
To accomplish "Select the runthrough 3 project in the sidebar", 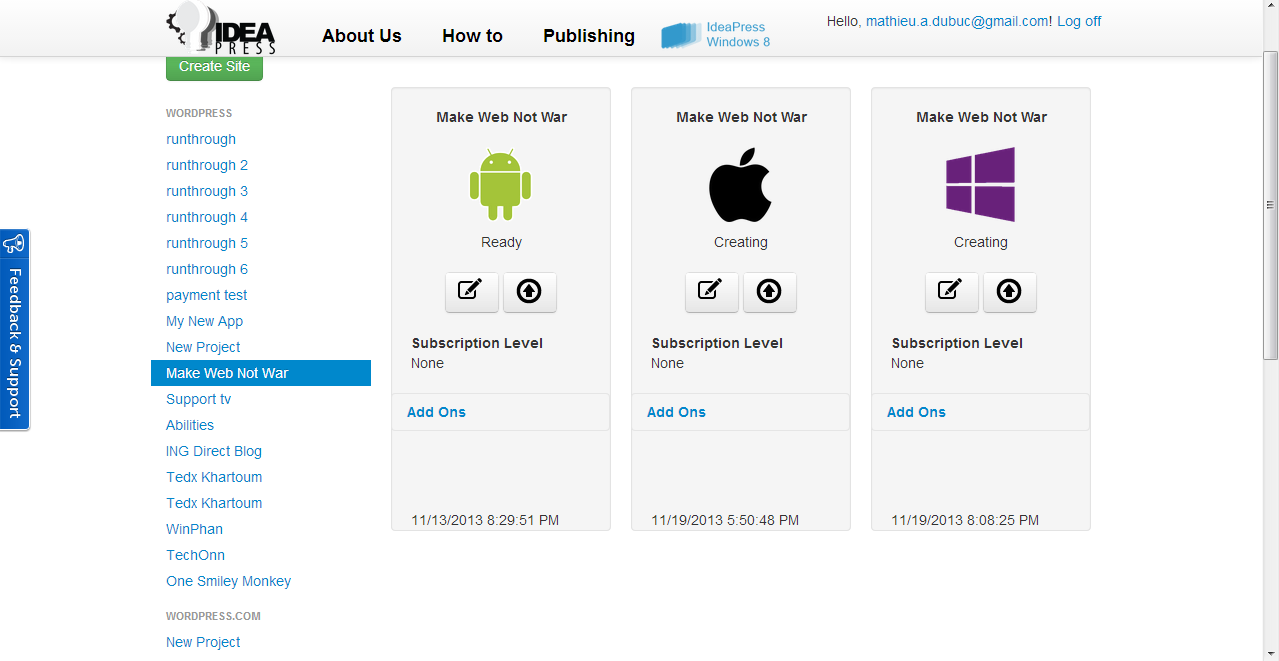I will [x=207, y=191].
